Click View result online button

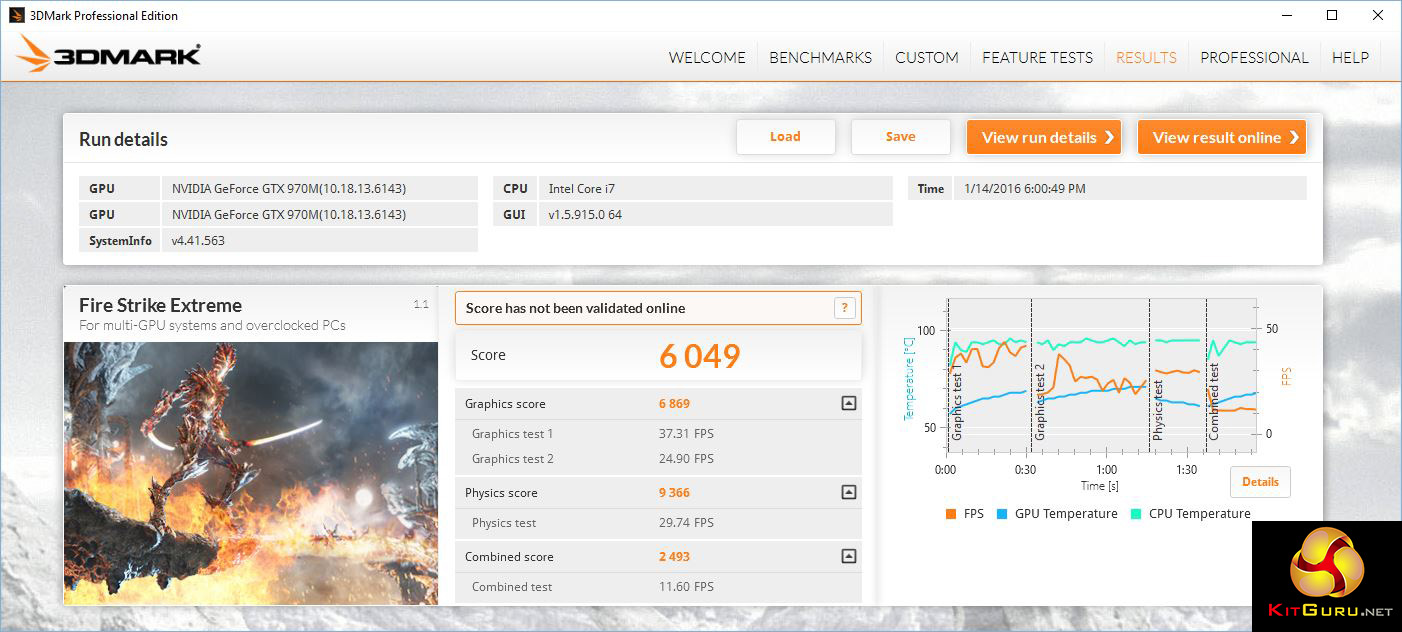(x=1221, y=138)
